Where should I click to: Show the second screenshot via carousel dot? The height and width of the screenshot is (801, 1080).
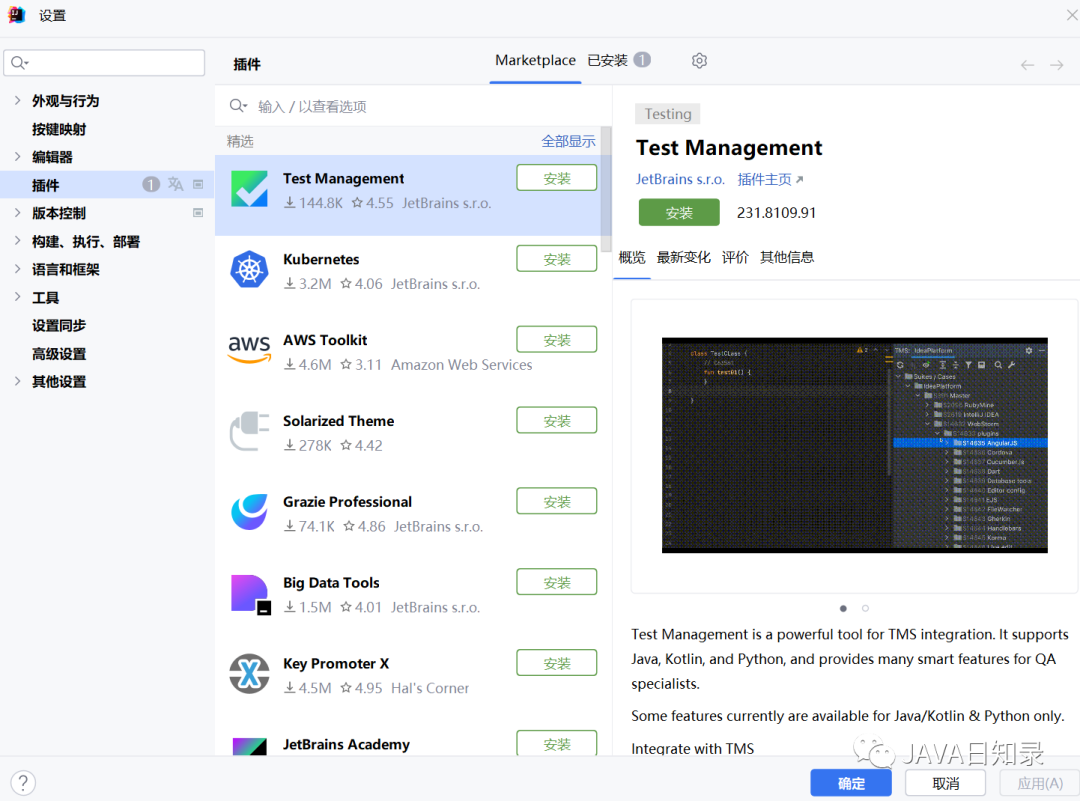[865, 608]
